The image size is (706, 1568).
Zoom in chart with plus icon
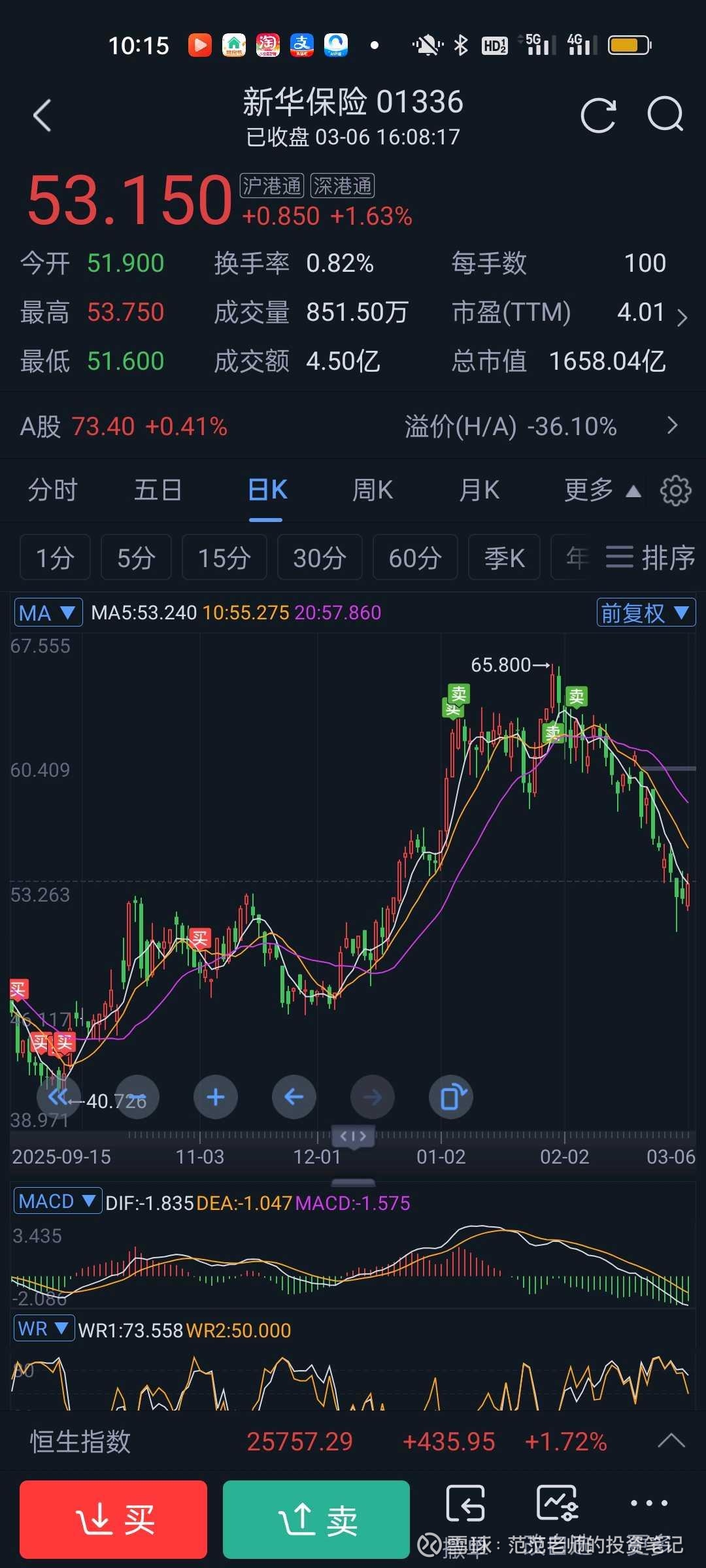[x=216, y=1097]
